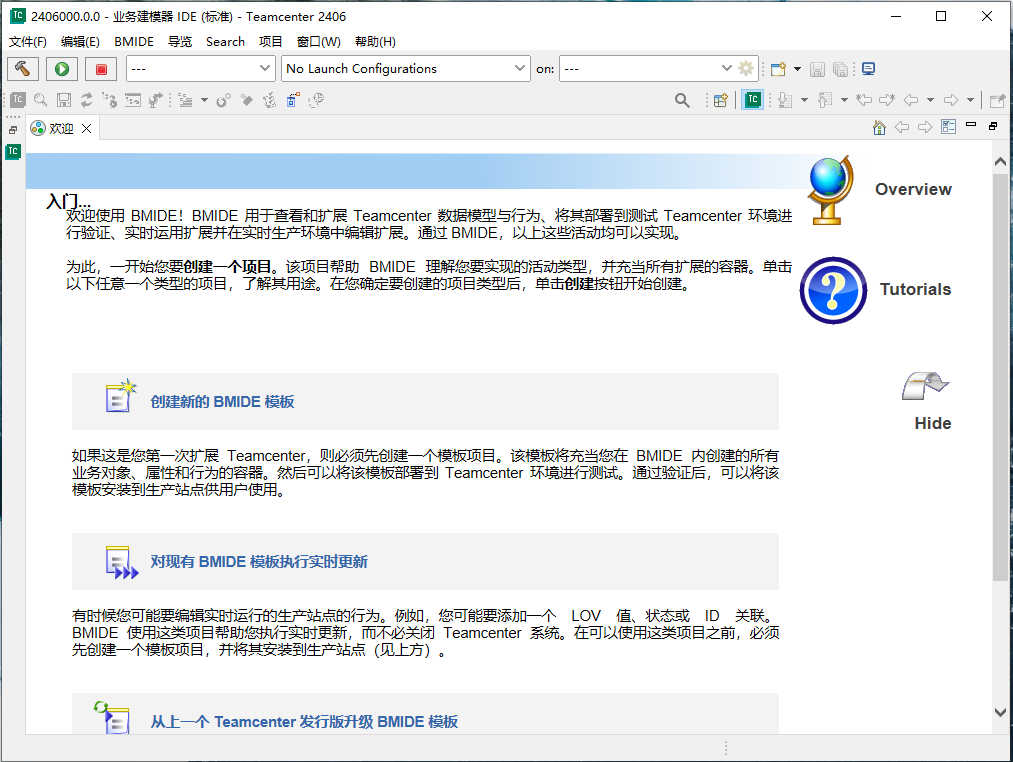Open the launch mode dropdown showing dashes
Image resolution: width=1013 pixels, height=762 pixels.
200,69
